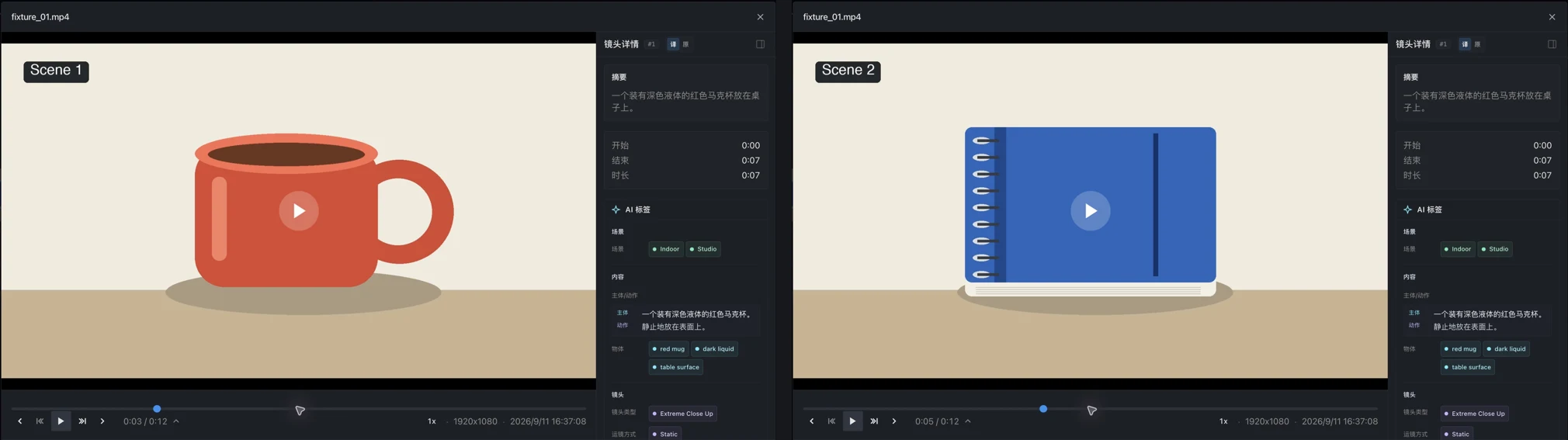Click the Studio tag in Scene 1 window
Image resolution: width=1568 pixels, height=440 pixels.
[703, 249]
